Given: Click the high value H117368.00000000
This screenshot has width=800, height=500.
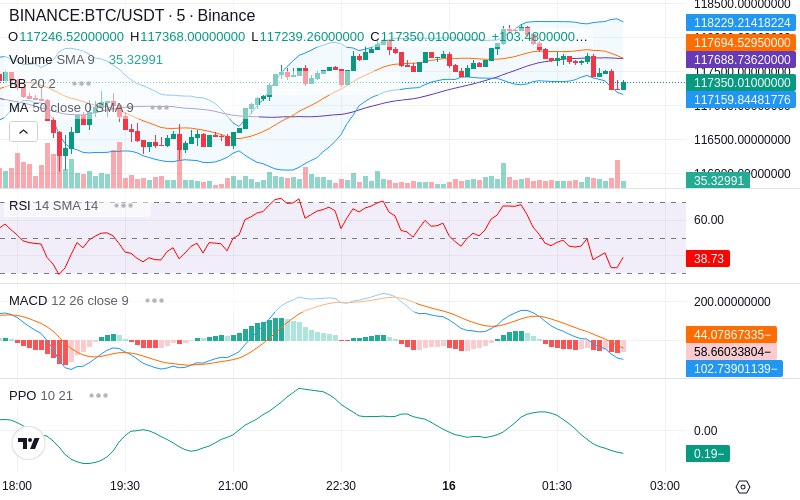Looking at the screenshot, I should (188, 37).
